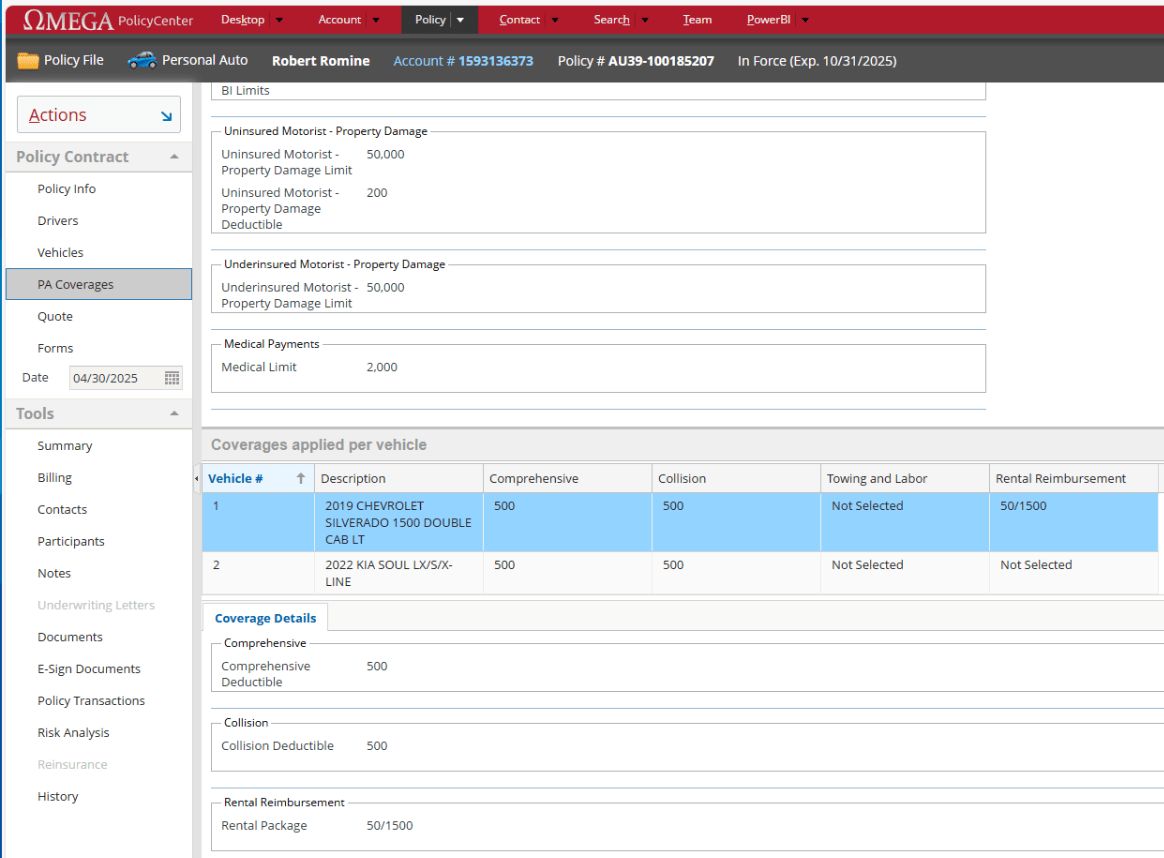
Task: Open Risk Analysis
Action: [x=73, y=733]
